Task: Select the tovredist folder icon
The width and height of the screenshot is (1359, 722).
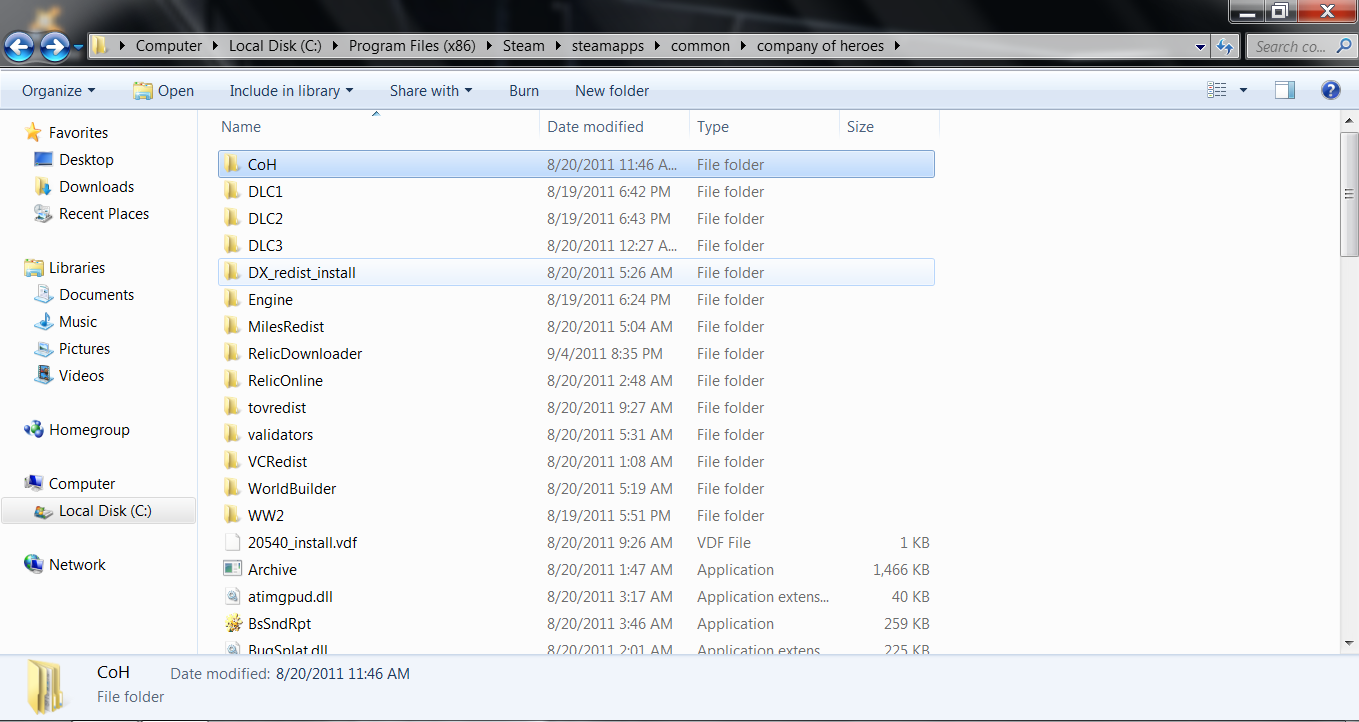Action: pyautogui.click(x=232, y=407)
